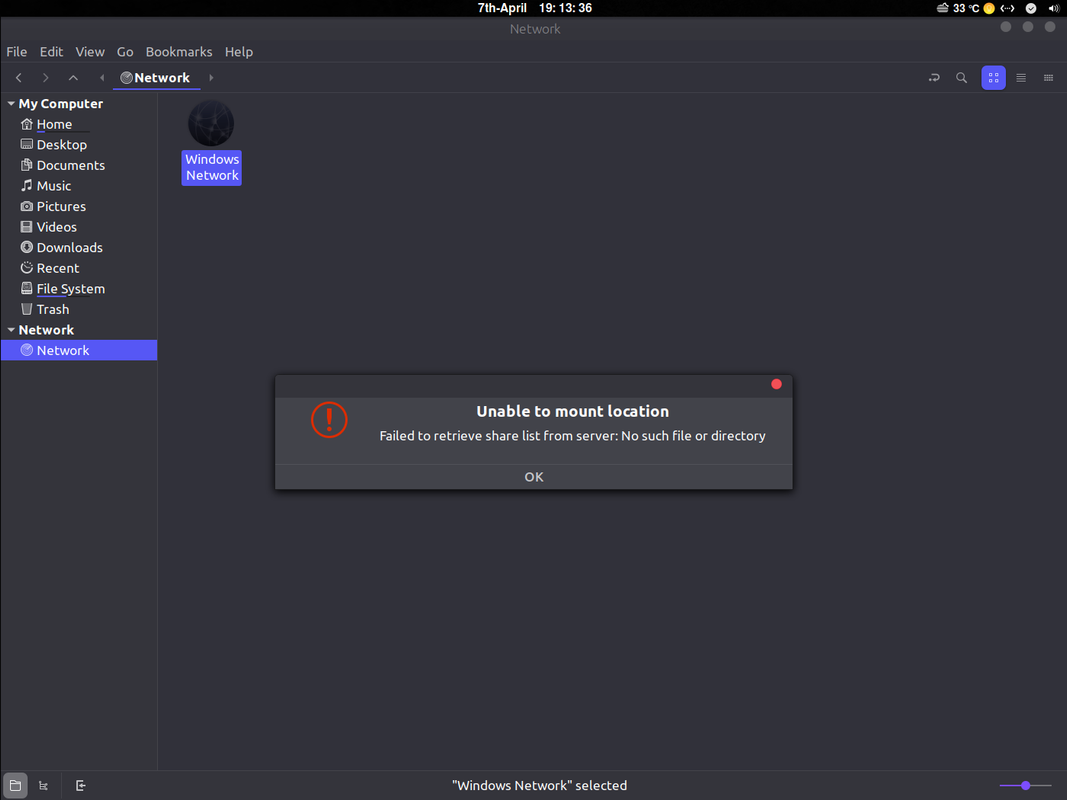This screenshot has height=800, width=1067.
Task: Click OK in the mount error dialog
Action: click(534, 477)
